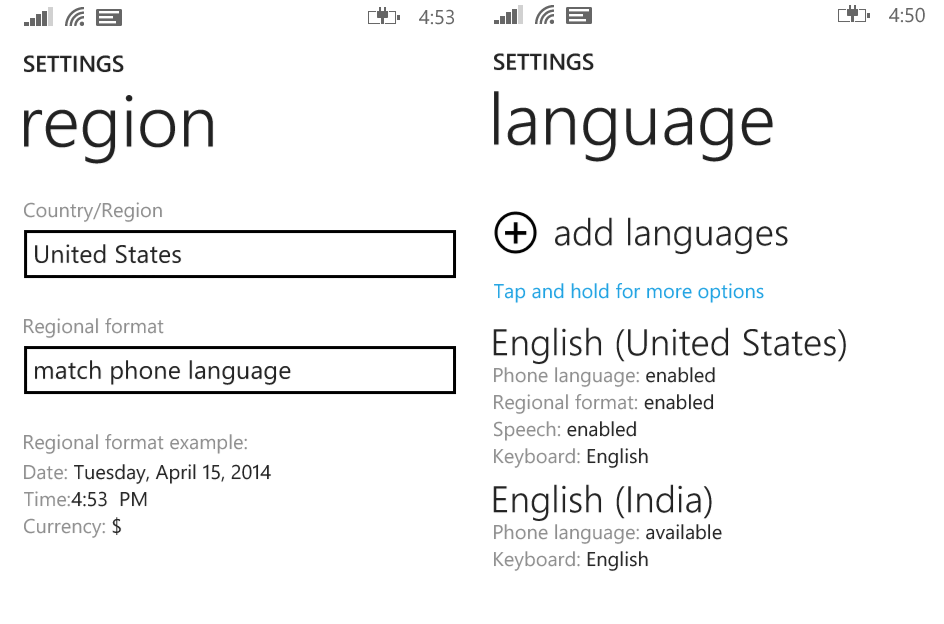Tap the 4:50 clock in status bar

click(906, 15)
